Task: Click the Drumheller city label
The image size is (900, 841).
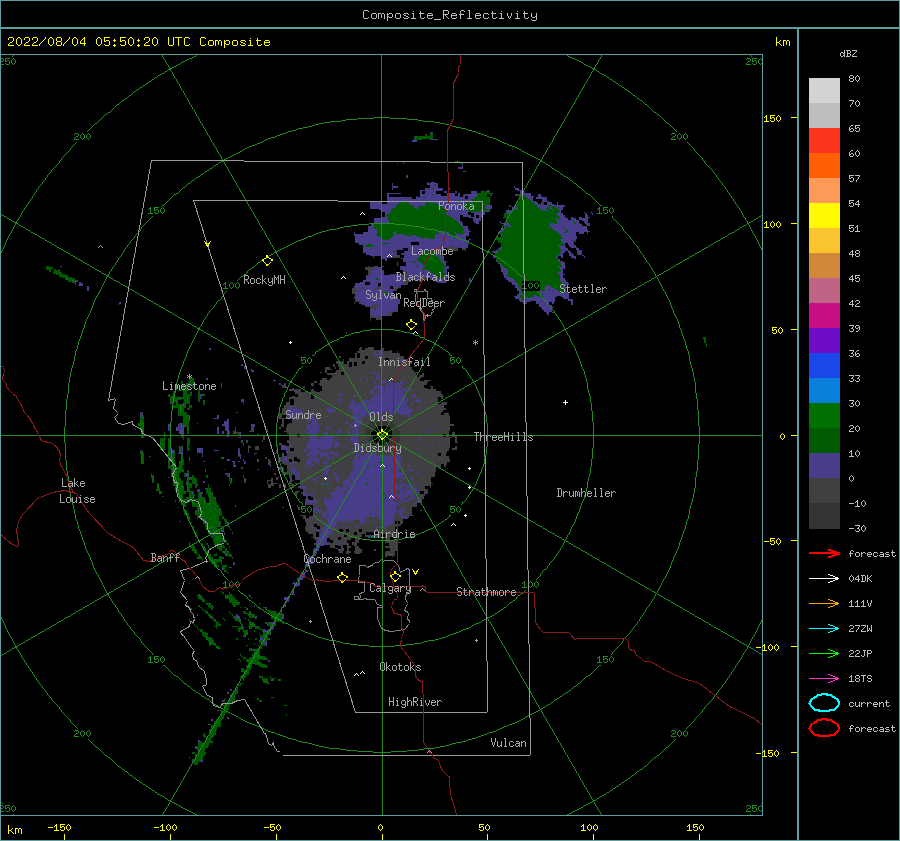Action: pyautogui.click(x=586, y=493)
